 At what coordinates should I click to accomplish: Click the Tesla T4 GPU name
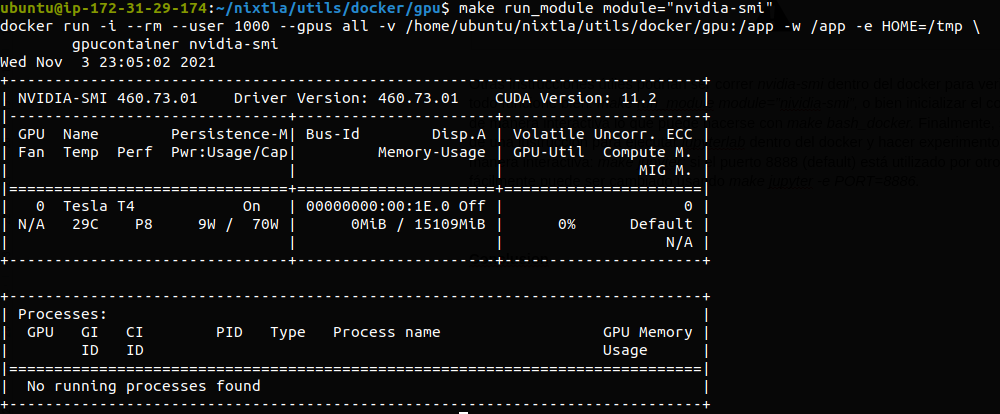(99, 206)
